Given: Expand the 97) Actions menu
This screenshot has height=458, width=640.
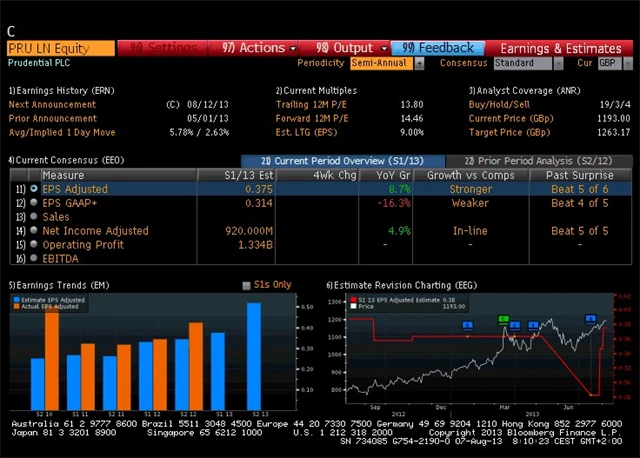Looking at the screenshot, I should [253, 48].
